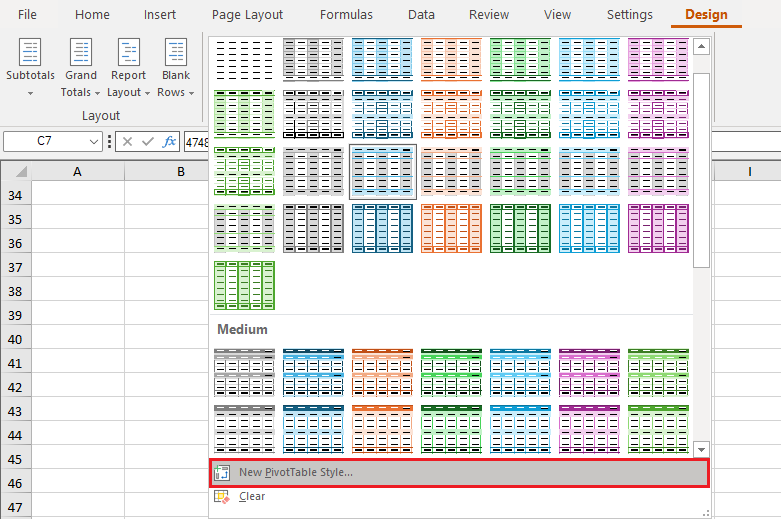The image size is (781, 519).
Task: Open the Formulas ribbon tab
Action: point(346,15)
